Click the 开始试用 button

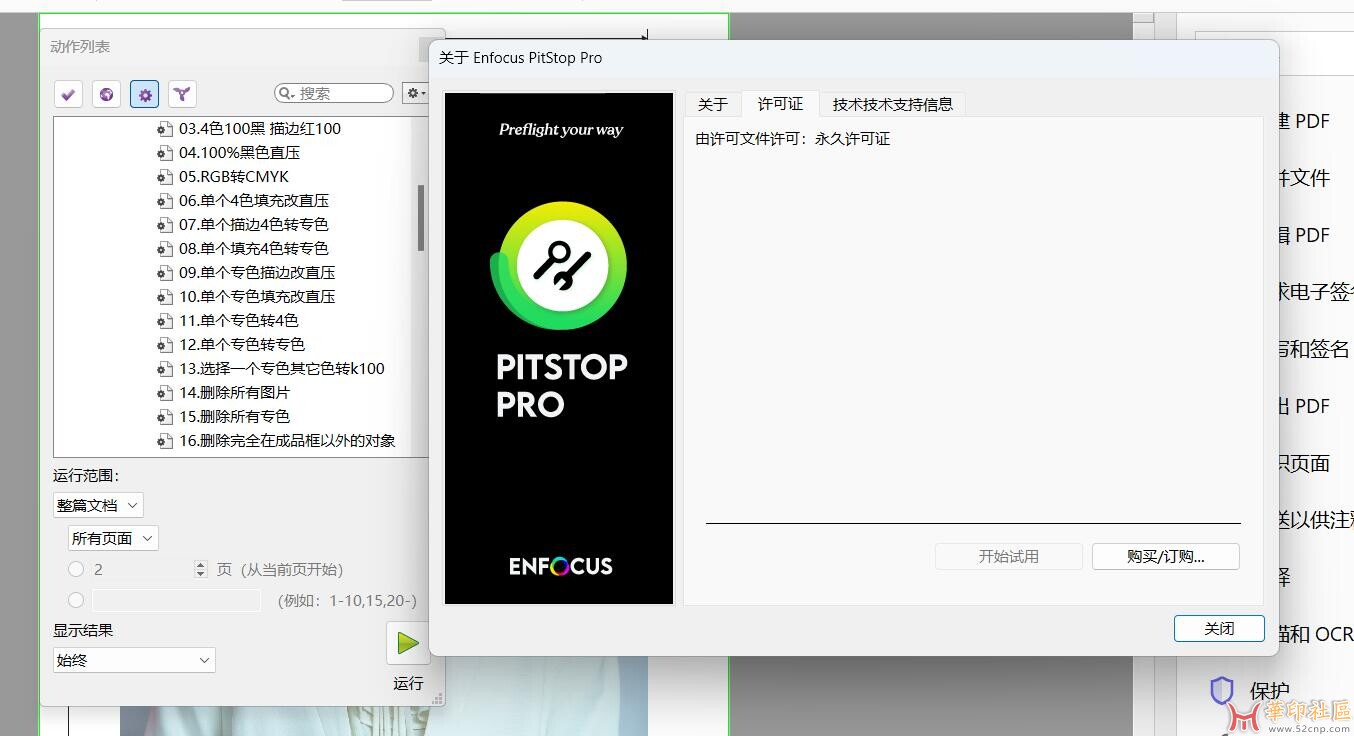click(x=1009, y=556)
